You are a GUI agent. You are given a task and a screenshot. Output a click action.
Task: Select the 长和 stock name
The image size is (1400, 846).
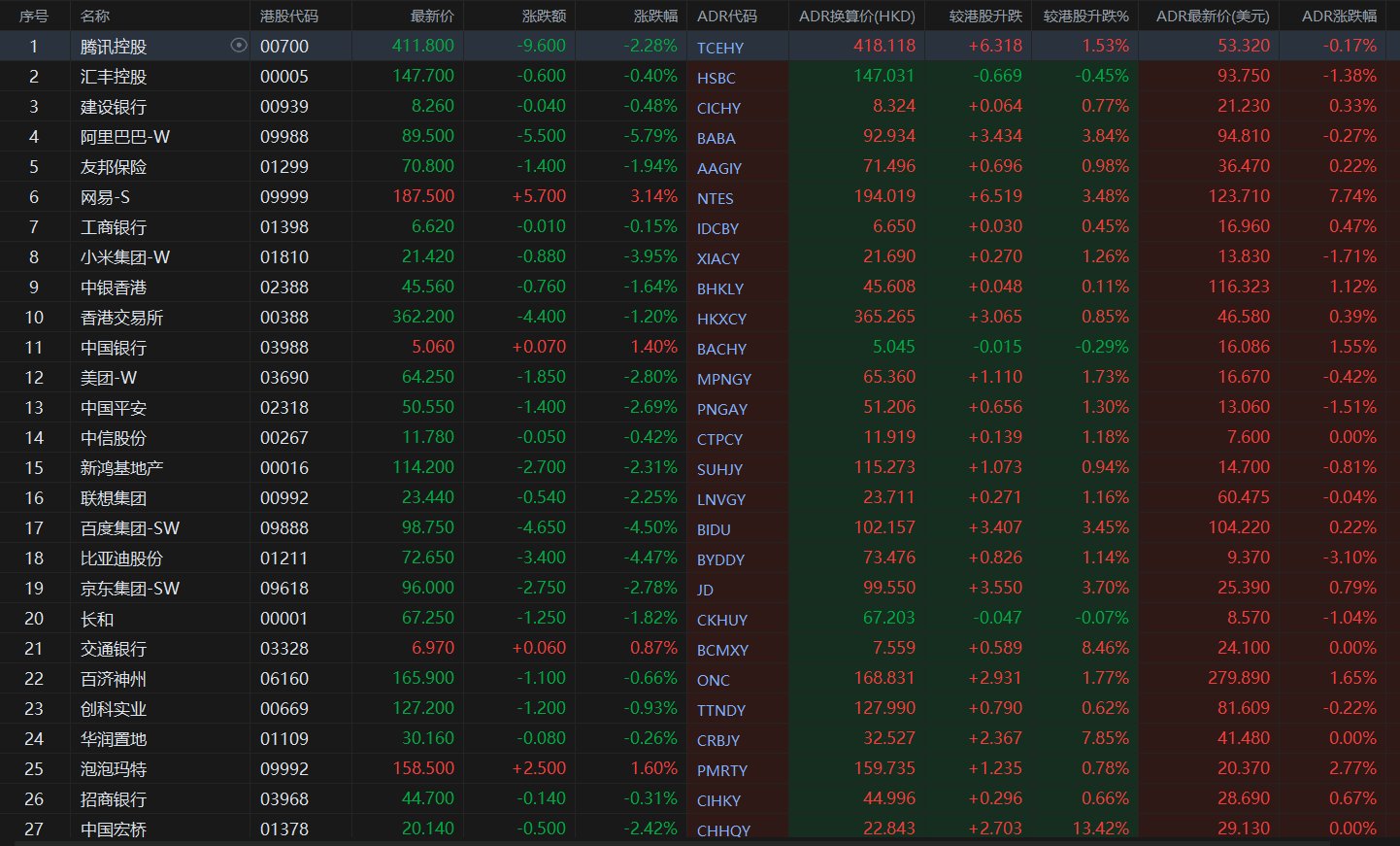pyautogui.click(x=97, y=619)
